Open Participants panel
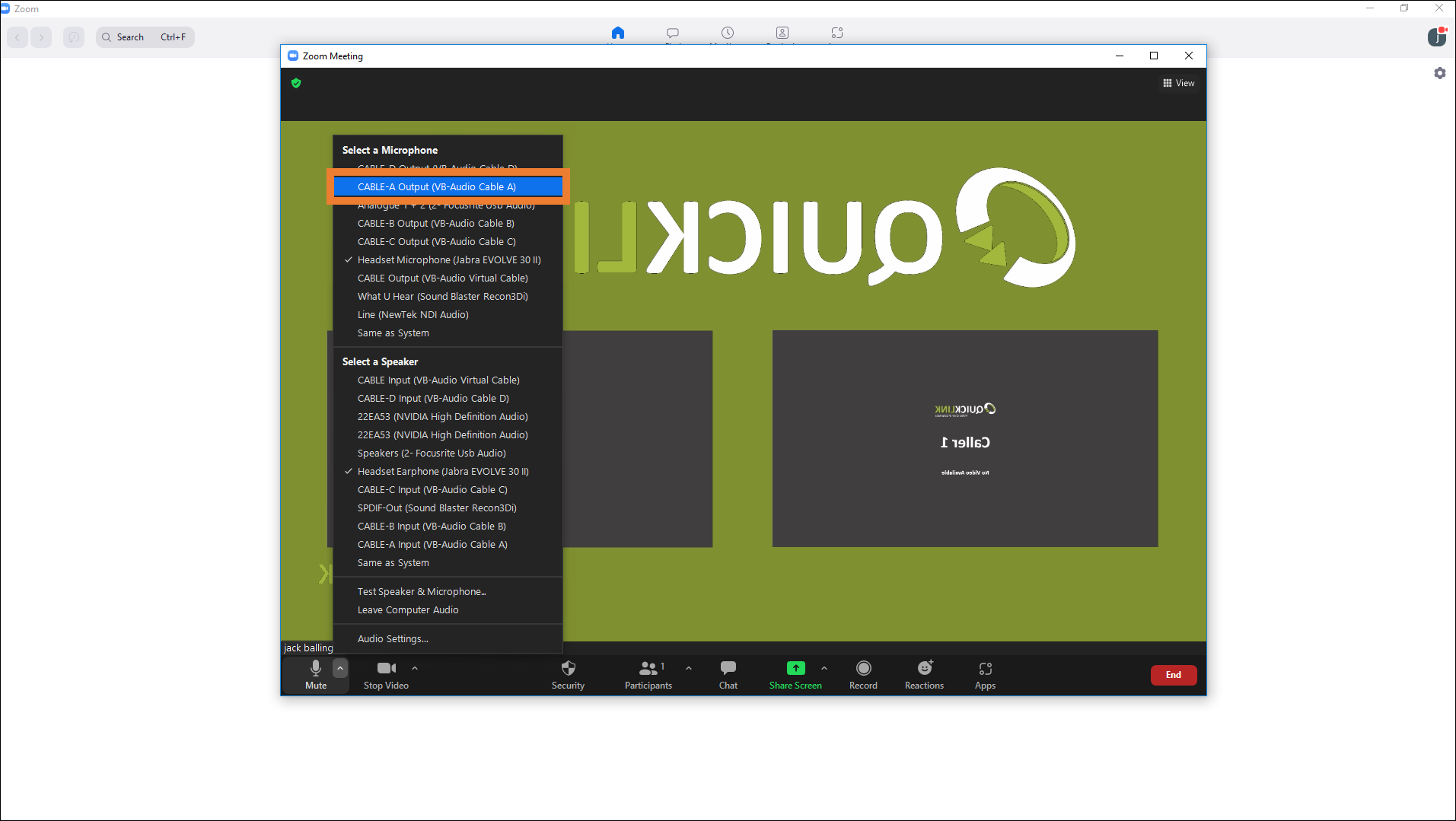 pos(648,674)
